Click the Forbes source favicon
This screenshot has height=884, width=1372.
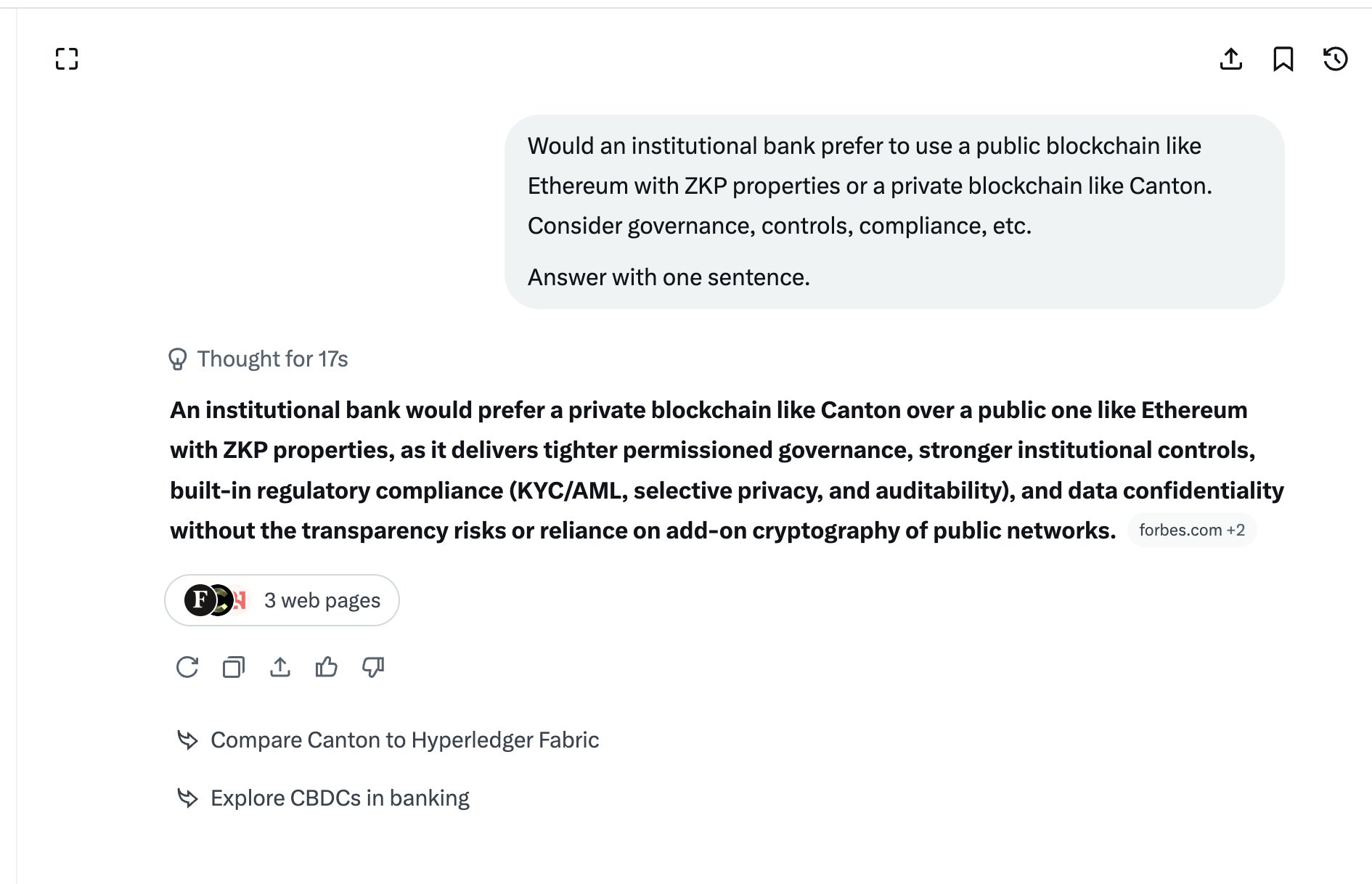coord(199,600)
